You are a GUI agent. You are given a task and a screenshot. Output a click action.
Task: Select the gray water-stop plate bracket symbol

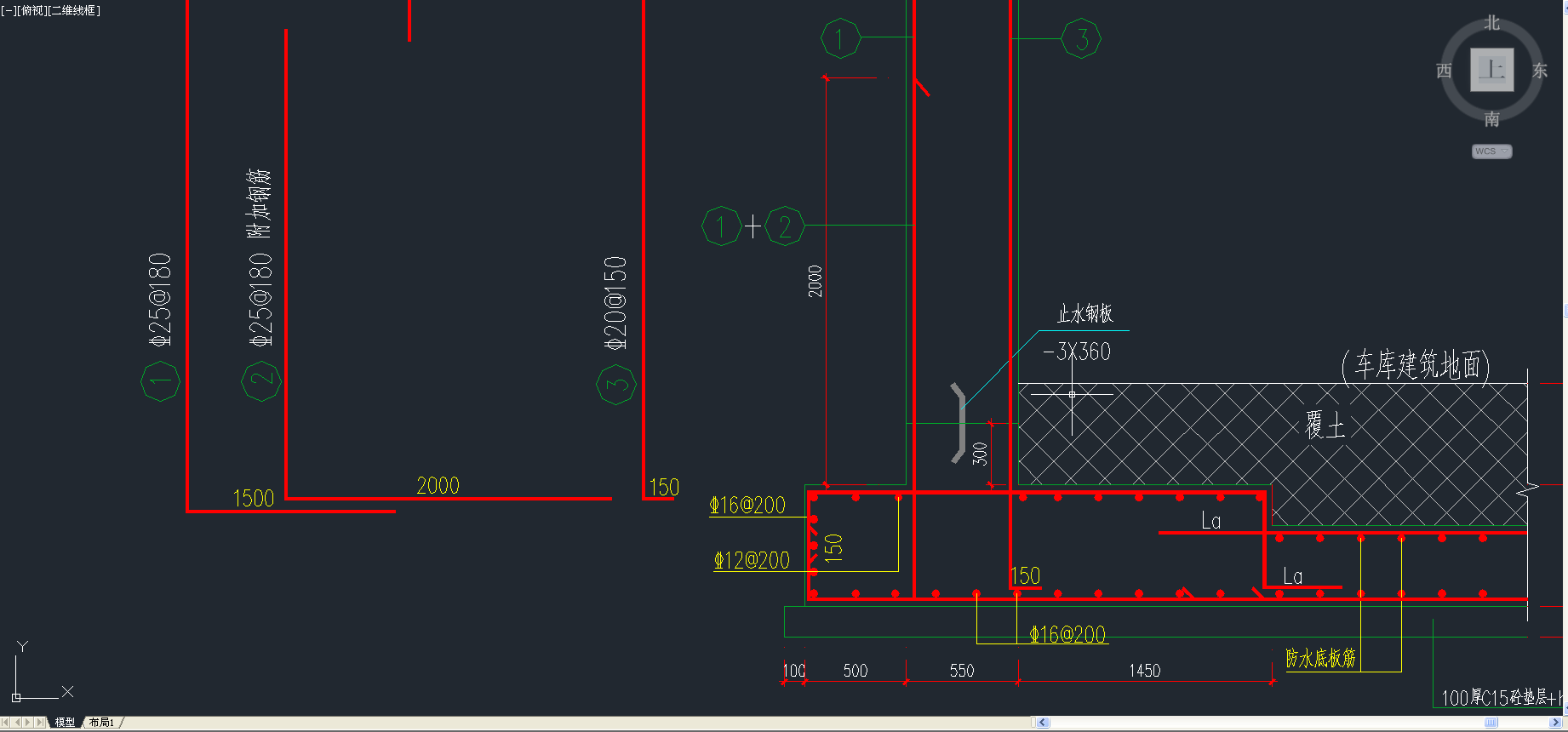pos(959,423)
